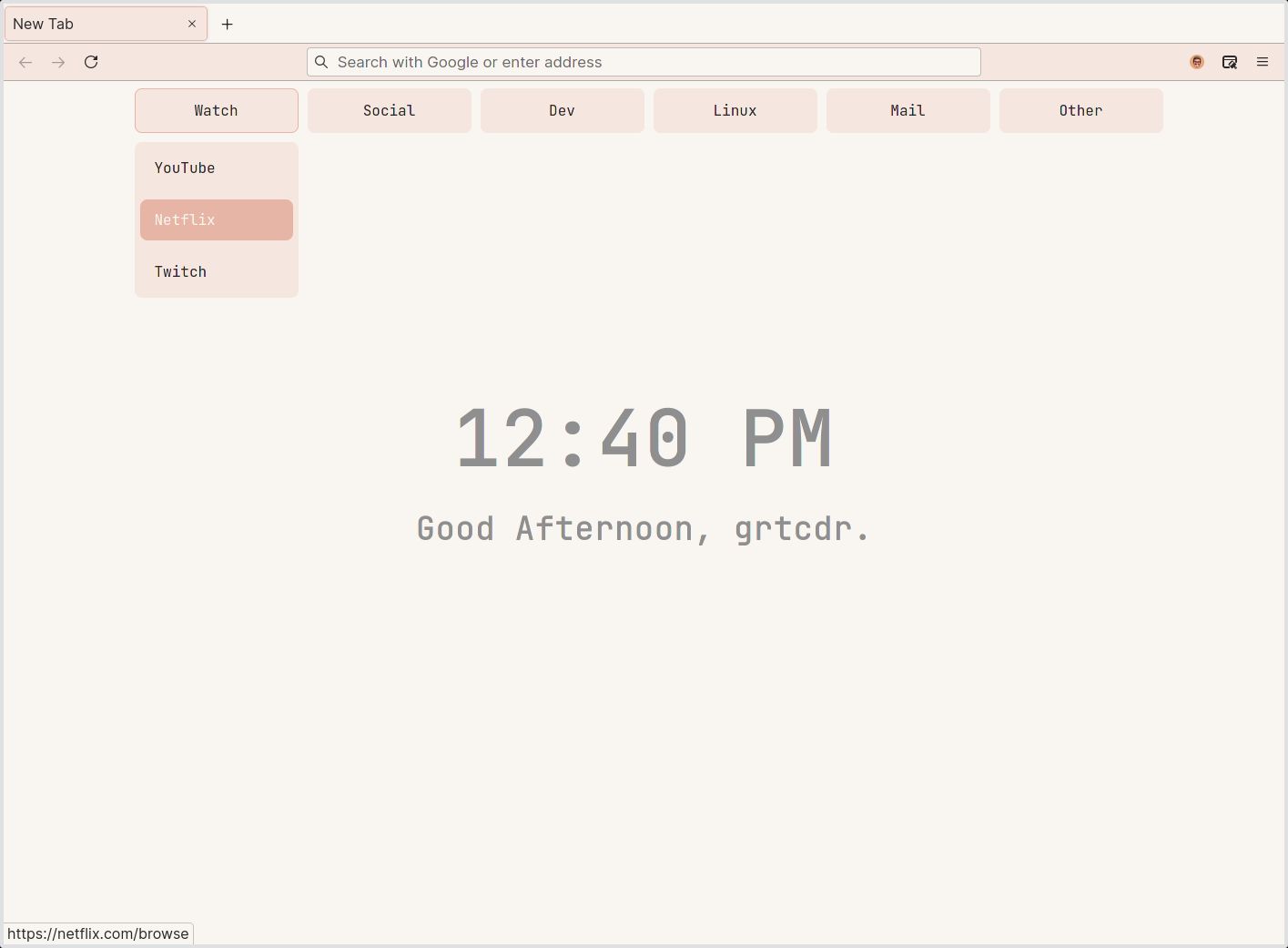
Task: Click the search magnifier icon in the address bar
Action: 321,62
